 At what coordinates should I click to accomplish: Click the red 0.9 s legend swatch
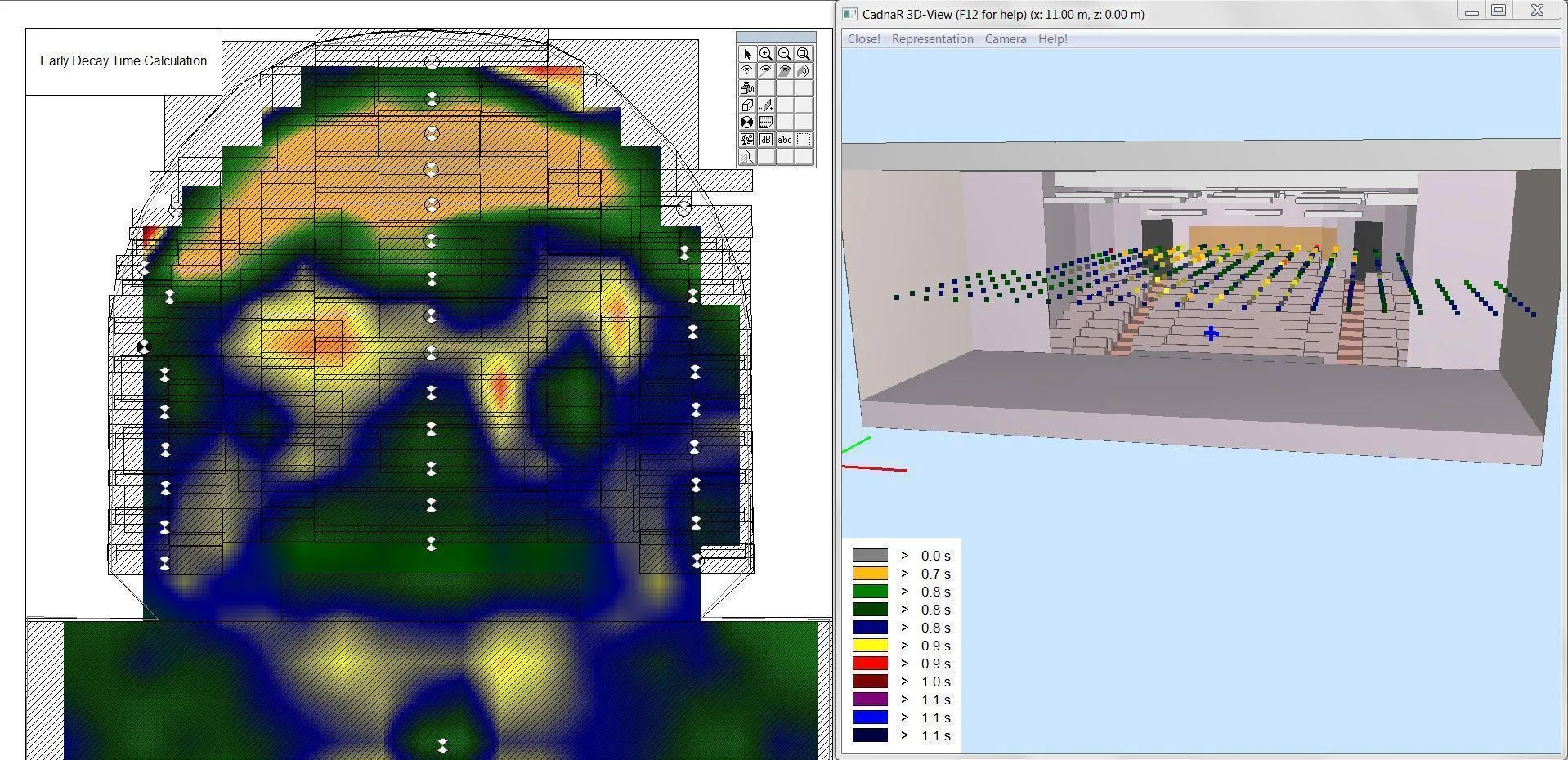(870, 664)
